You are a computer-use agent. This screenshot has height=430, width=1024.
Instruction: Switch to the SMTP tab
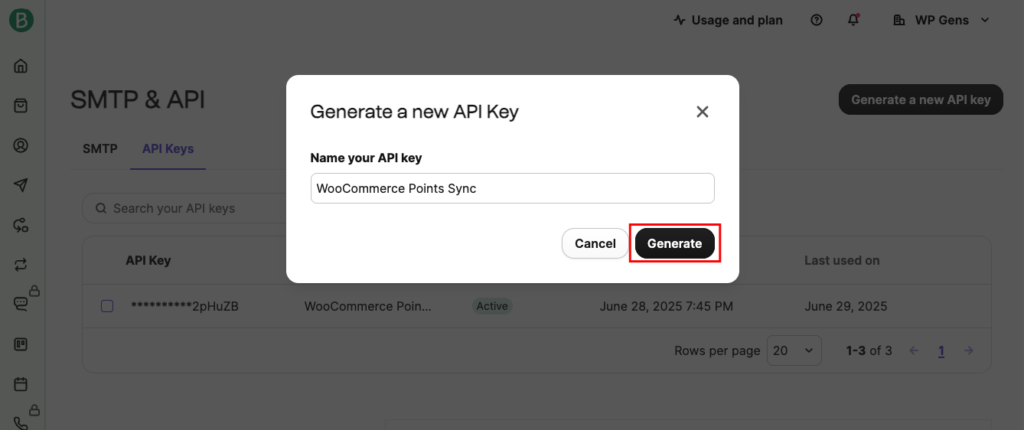[100, 149]
